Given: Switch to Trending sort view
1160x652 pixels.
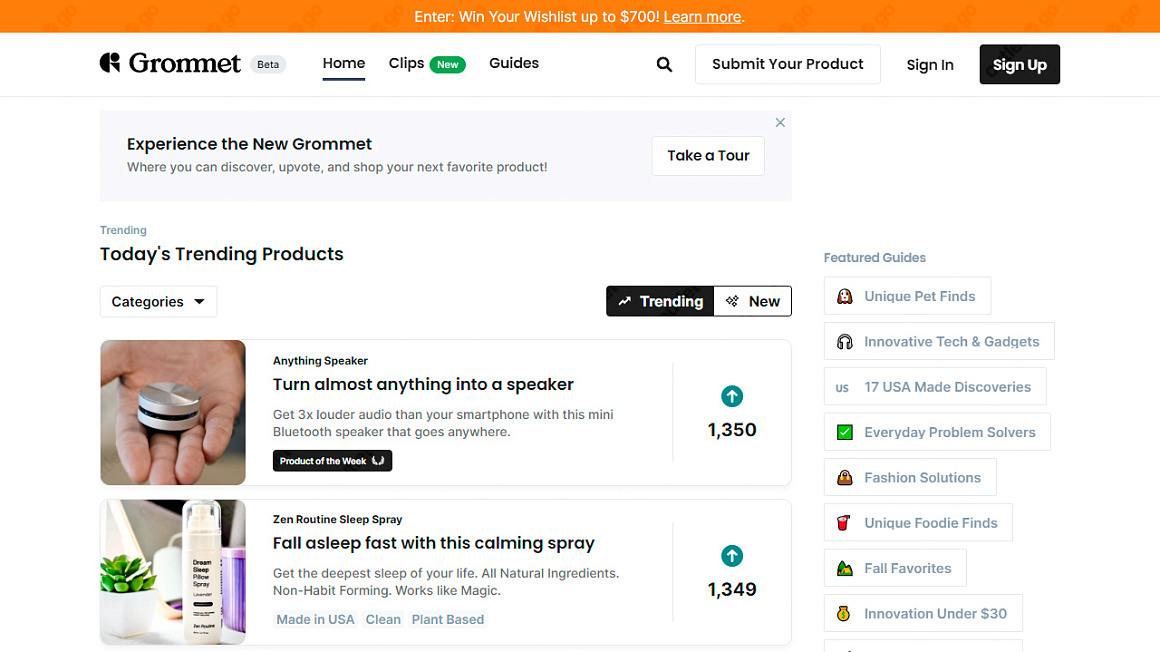Looking at the screenshot, I should point(660,301).
